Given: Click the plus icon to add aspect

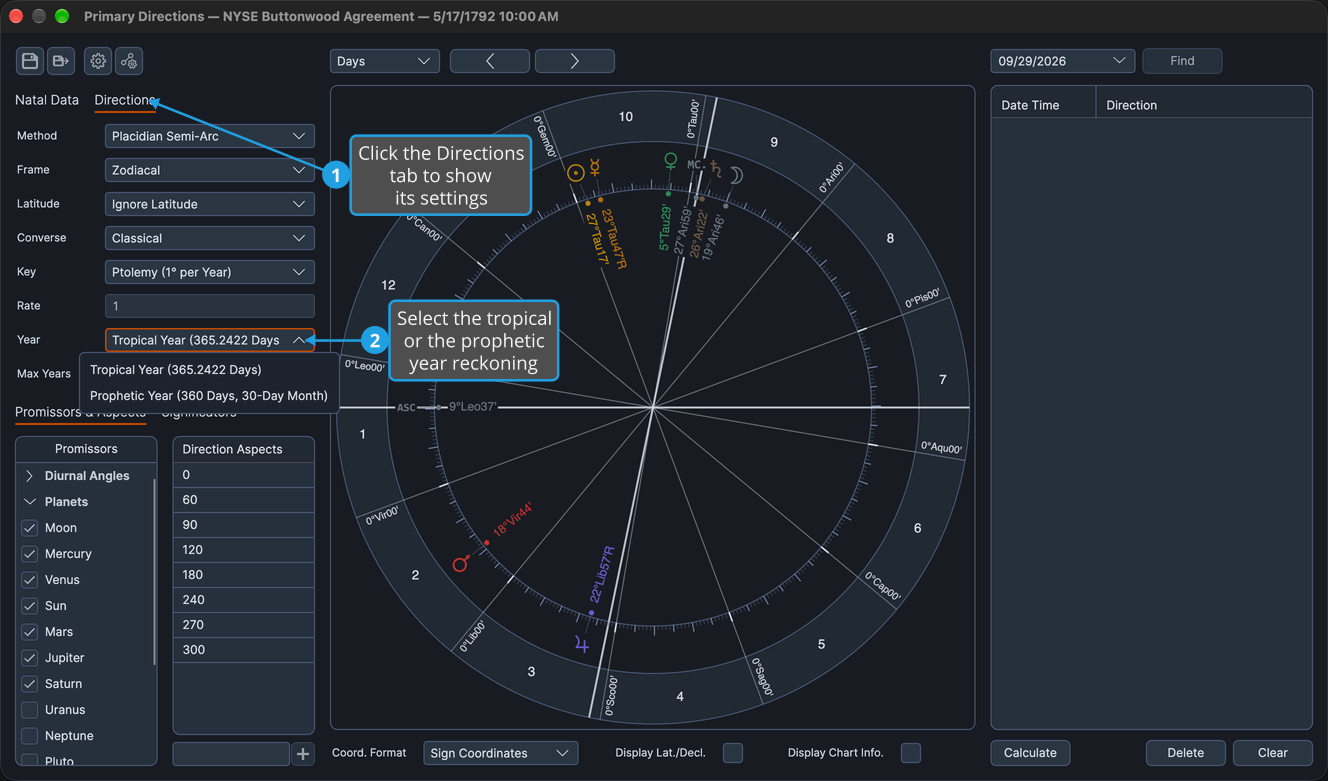Looking at the screenshot, I should coord(303,754).
